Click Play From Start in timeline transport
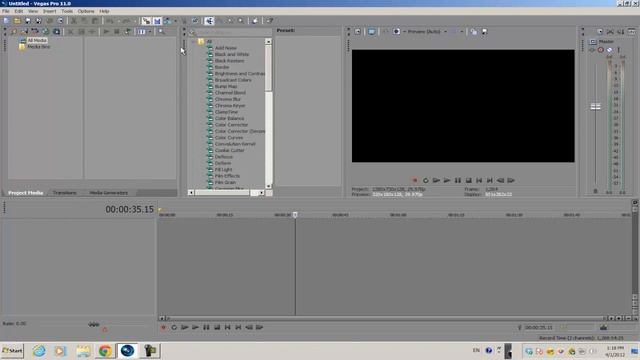The height and width of the screenshot is (360, 640). pyautogui.click(x=185, y=327)
